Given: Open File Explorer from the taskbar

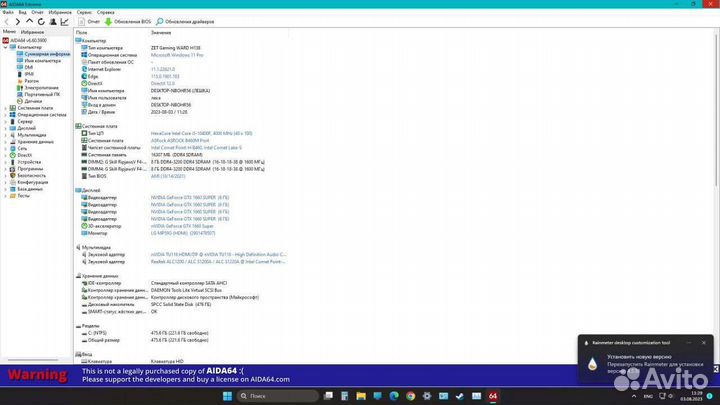Looking at the screenshot, I should tap(361, 396).
